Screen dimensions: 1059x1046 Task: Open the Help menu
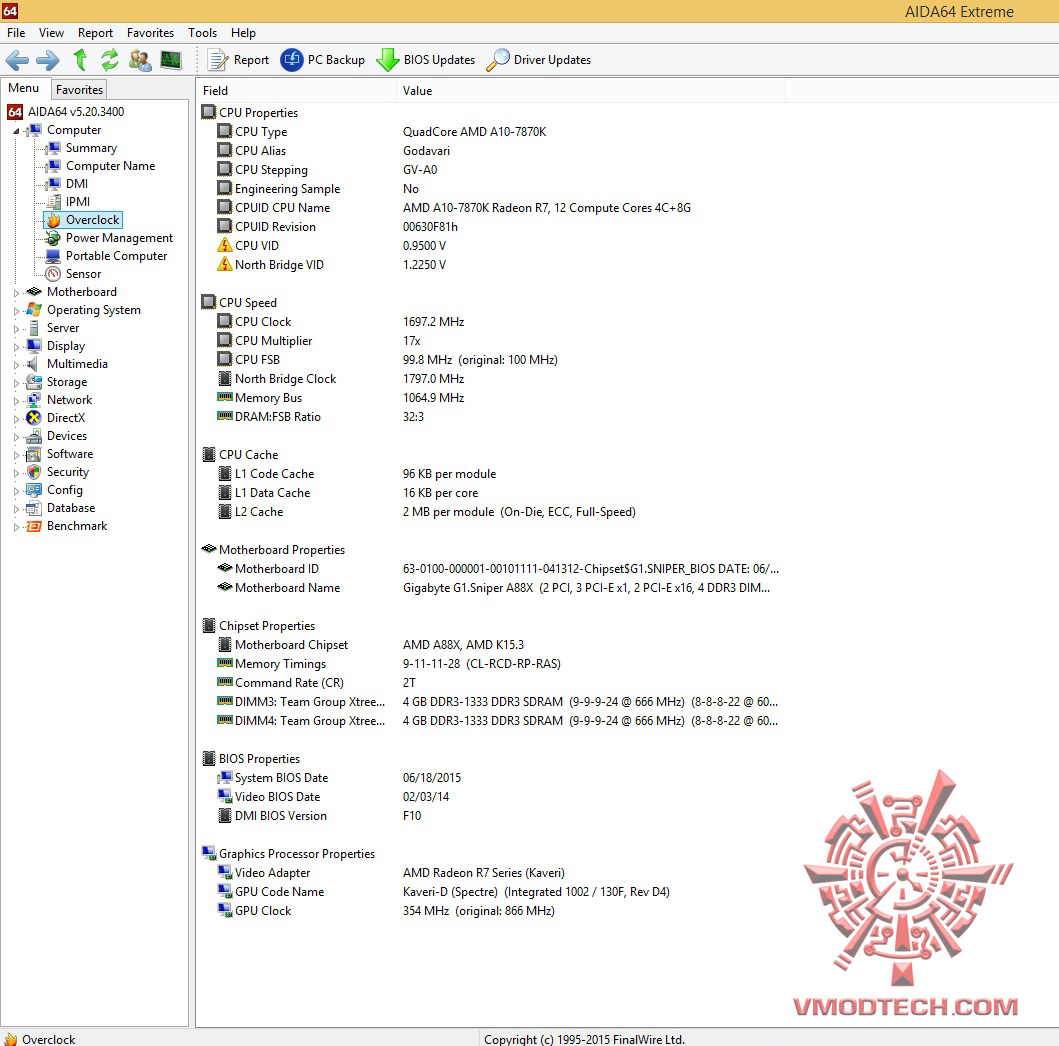(x=243, y=32)
